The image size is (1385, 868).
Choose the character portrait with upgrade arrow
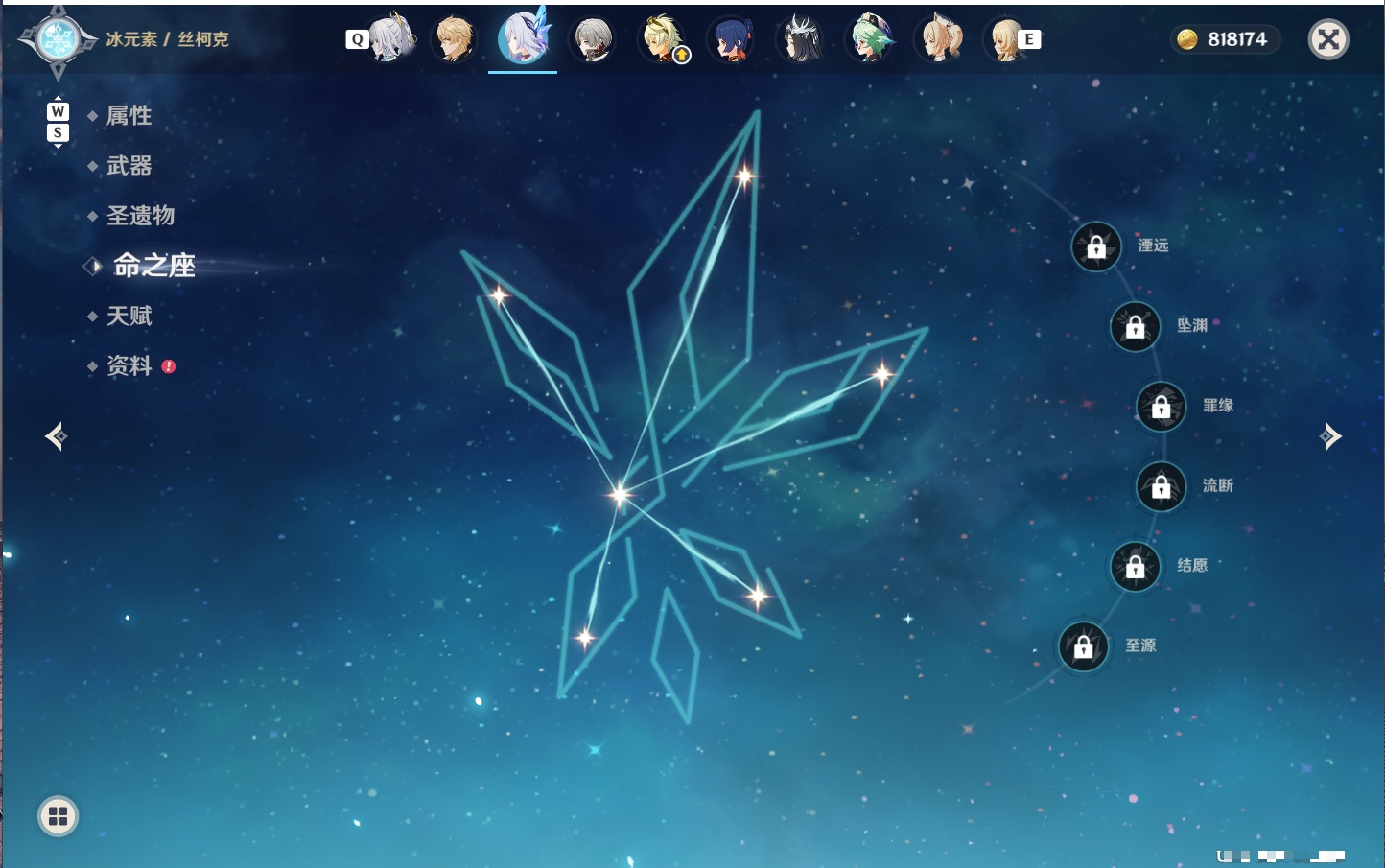(664, 39)
